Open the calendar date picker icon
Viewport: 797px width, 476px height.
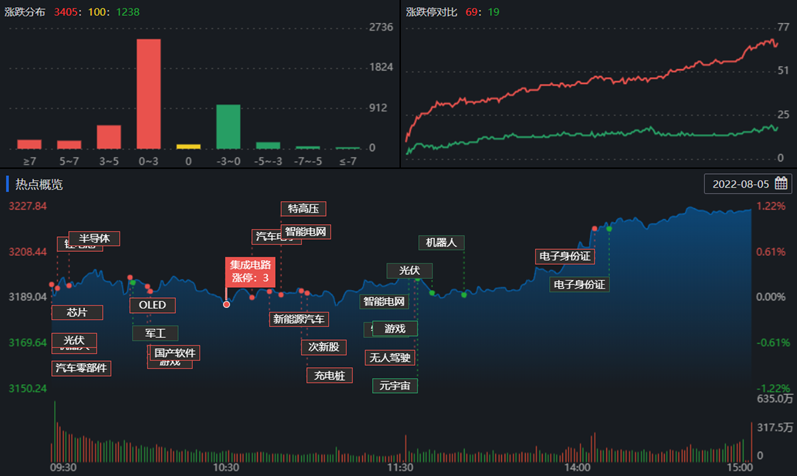pos(781,184)
